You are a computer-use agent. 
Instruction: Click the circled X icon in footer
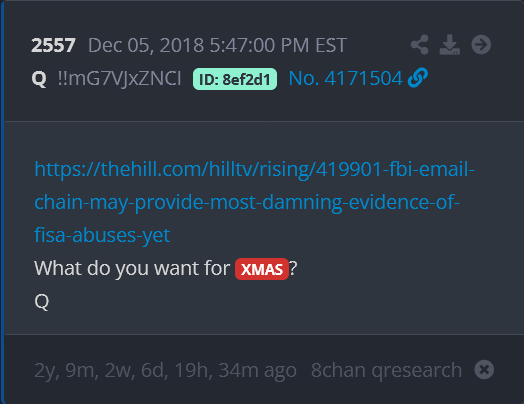(x=484, y=370)
